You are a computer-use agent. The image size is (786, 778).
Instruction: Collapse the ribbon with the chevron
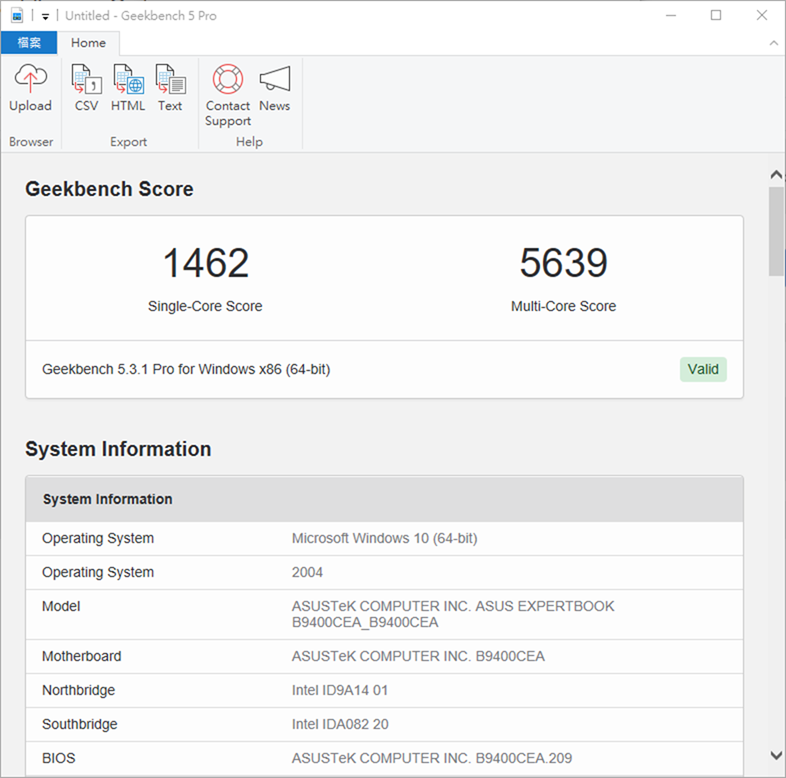coord(772,43)
